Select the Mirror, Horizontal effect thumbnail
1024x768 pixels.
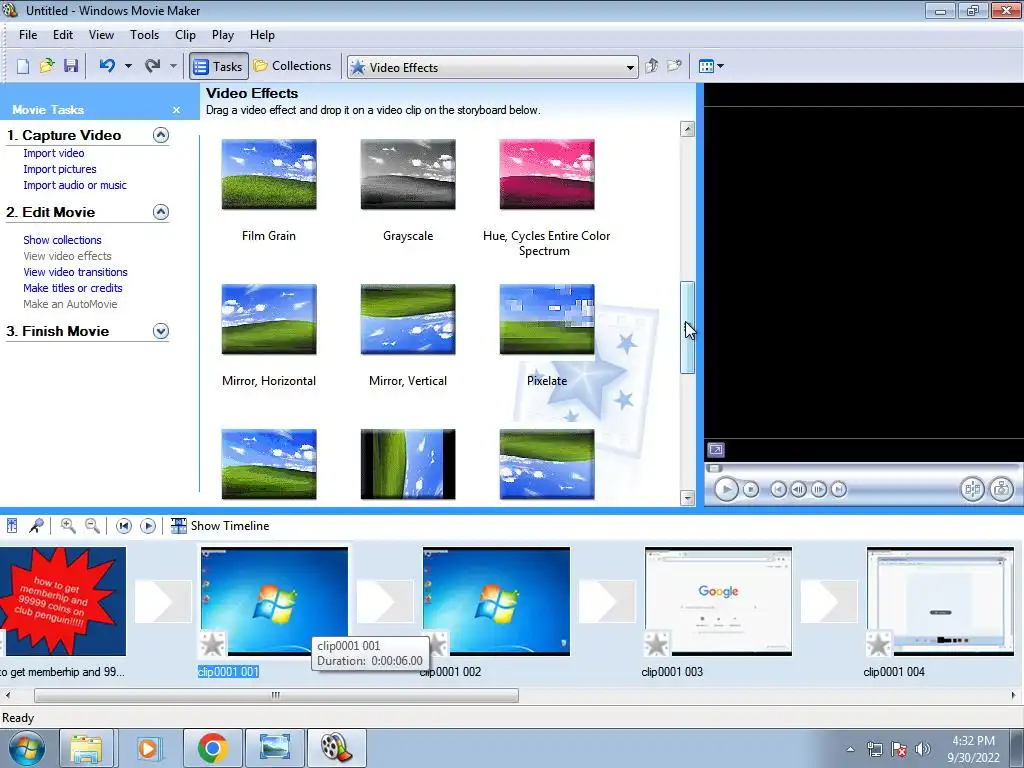click(269, 319)
